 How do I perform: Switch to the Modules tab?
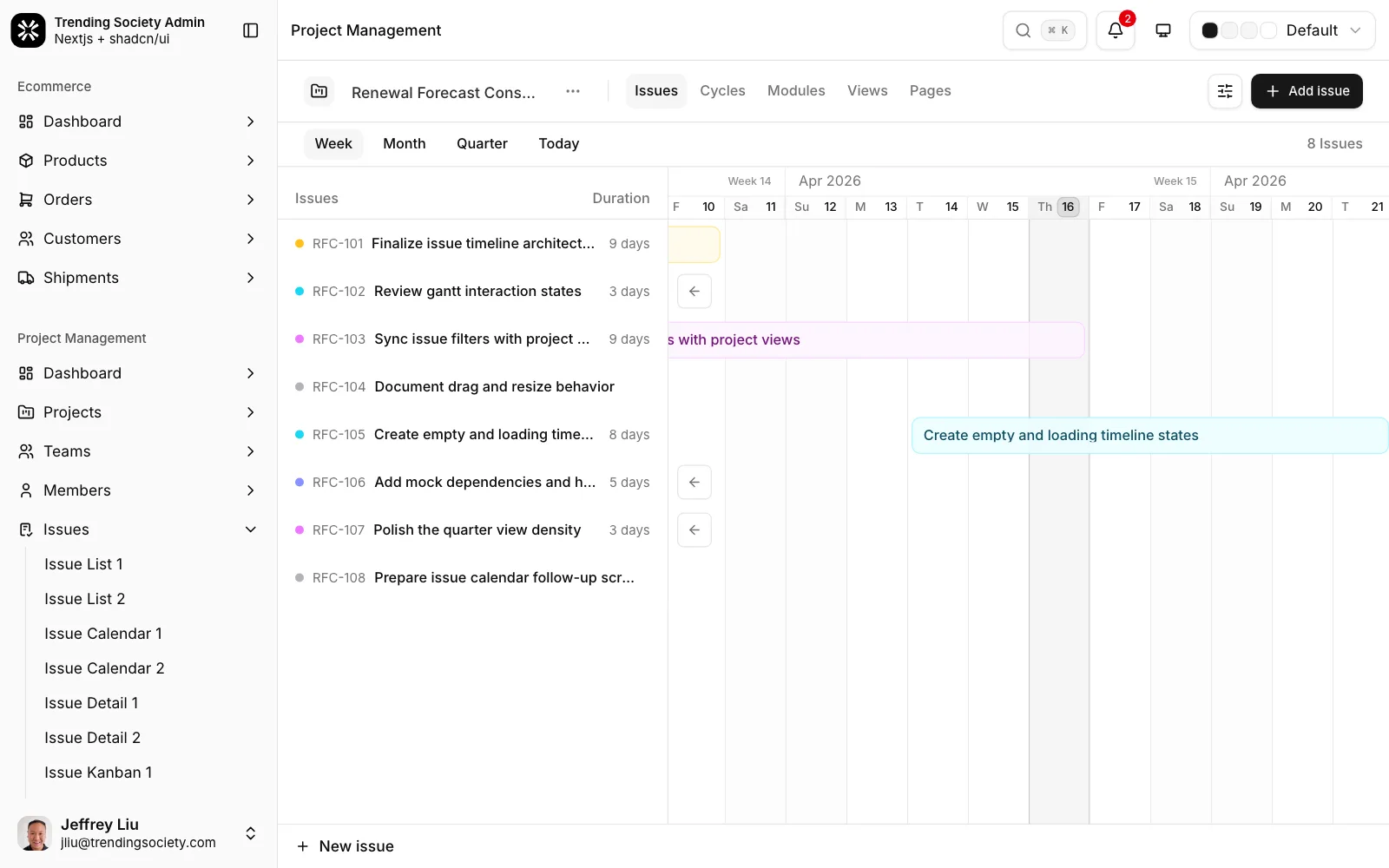796,91
